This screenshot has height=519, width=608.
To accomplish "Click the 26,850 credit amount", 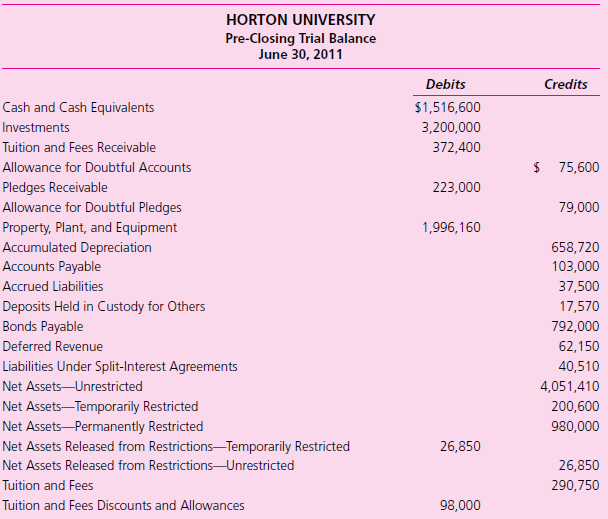I will pyautogui.click(x=579, y=465).
